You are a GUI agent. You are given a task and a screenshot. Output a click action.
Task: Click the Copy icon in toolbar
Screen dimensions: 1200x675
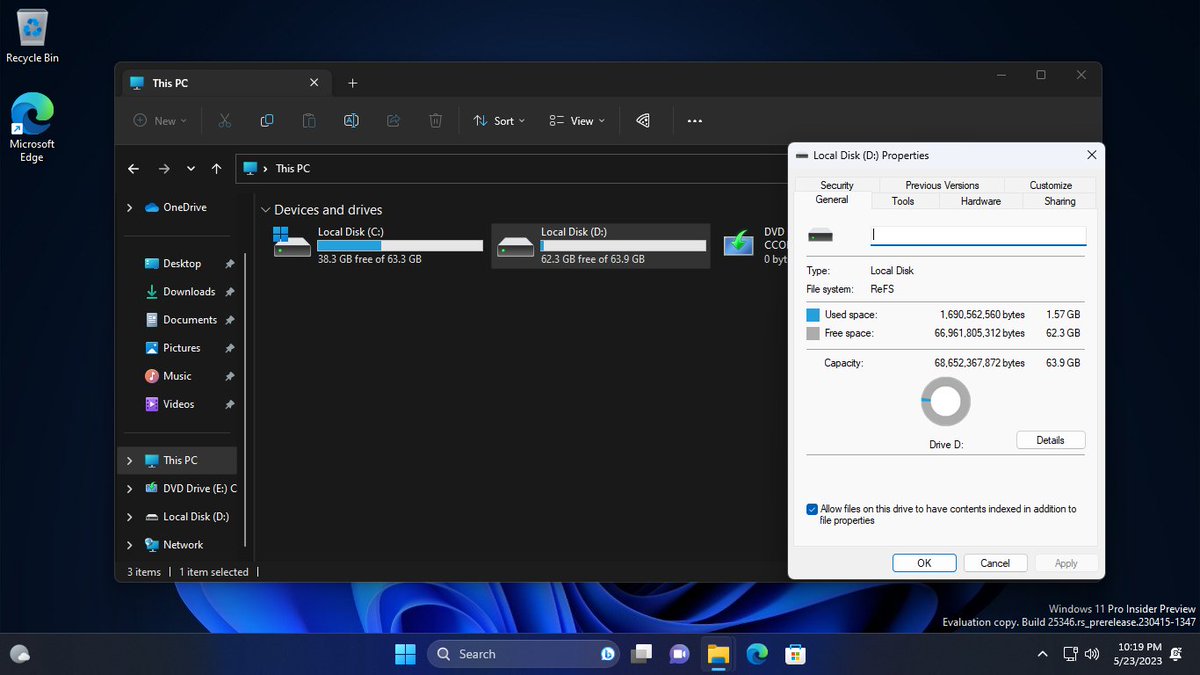click(267, 121)
